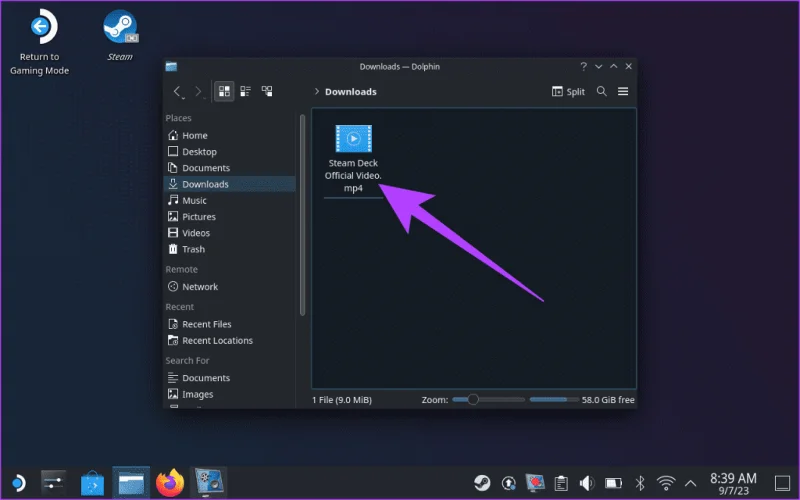
Task: Click the sidebar vertical scrollbar
Action: coord(303,214)
